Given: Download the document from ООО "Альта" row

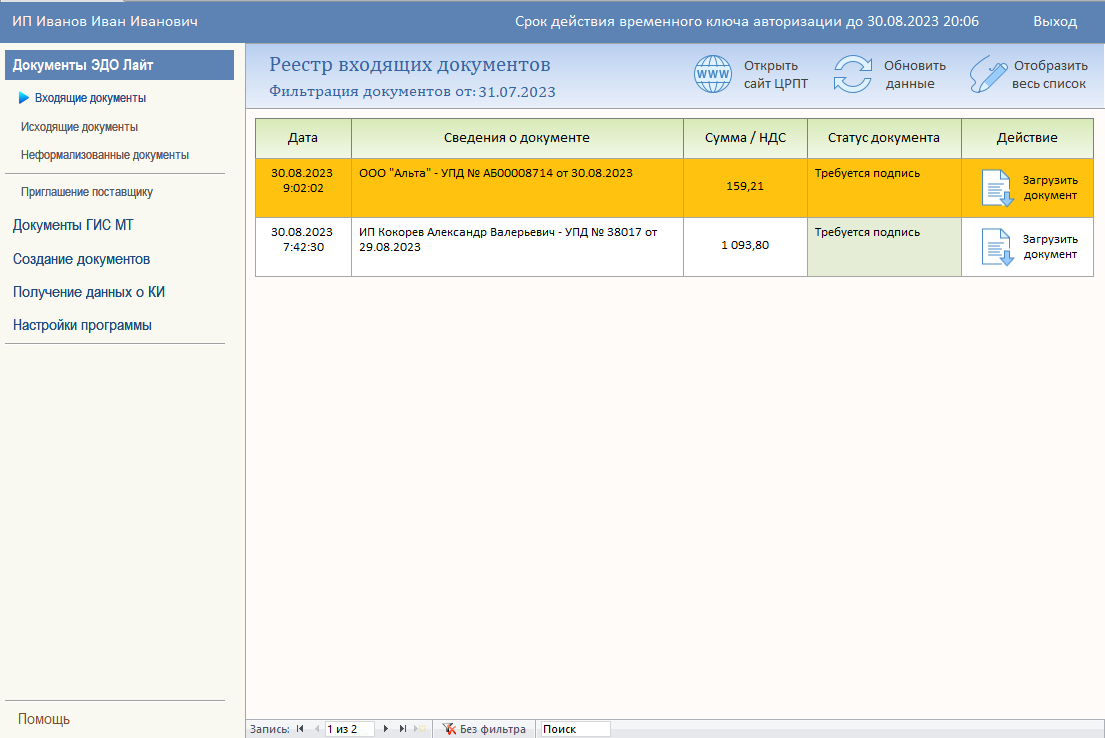Looking at the screenshot, I should (x=1027, y=188).
